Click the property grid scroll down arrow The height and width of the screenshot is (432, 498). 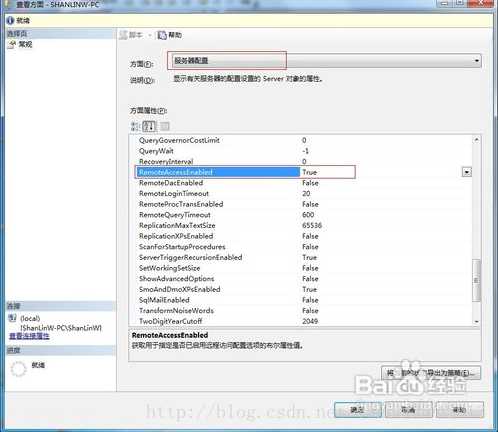(x=477, y=321)
